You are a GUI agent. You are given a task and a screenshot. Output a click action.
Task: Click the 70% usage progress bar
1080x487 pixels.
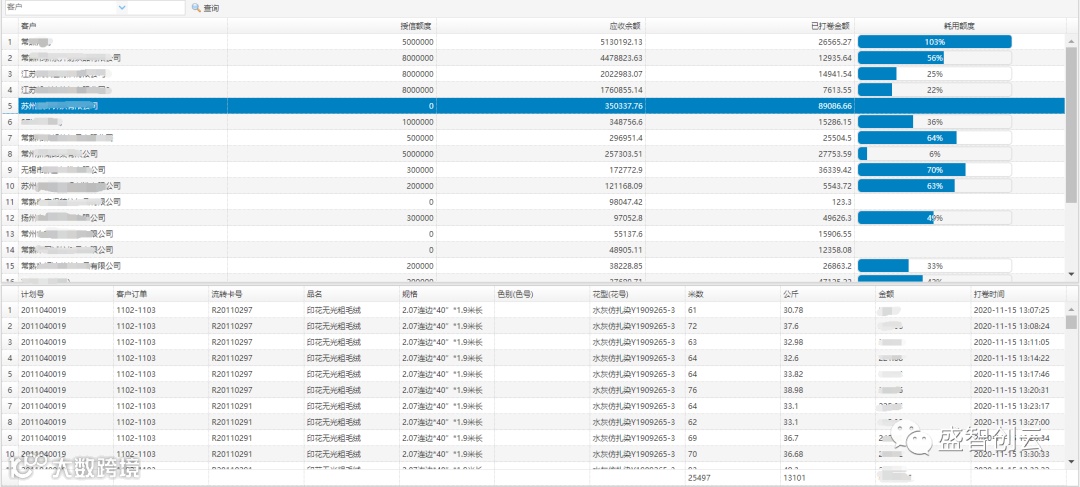(x=935, y=169)
